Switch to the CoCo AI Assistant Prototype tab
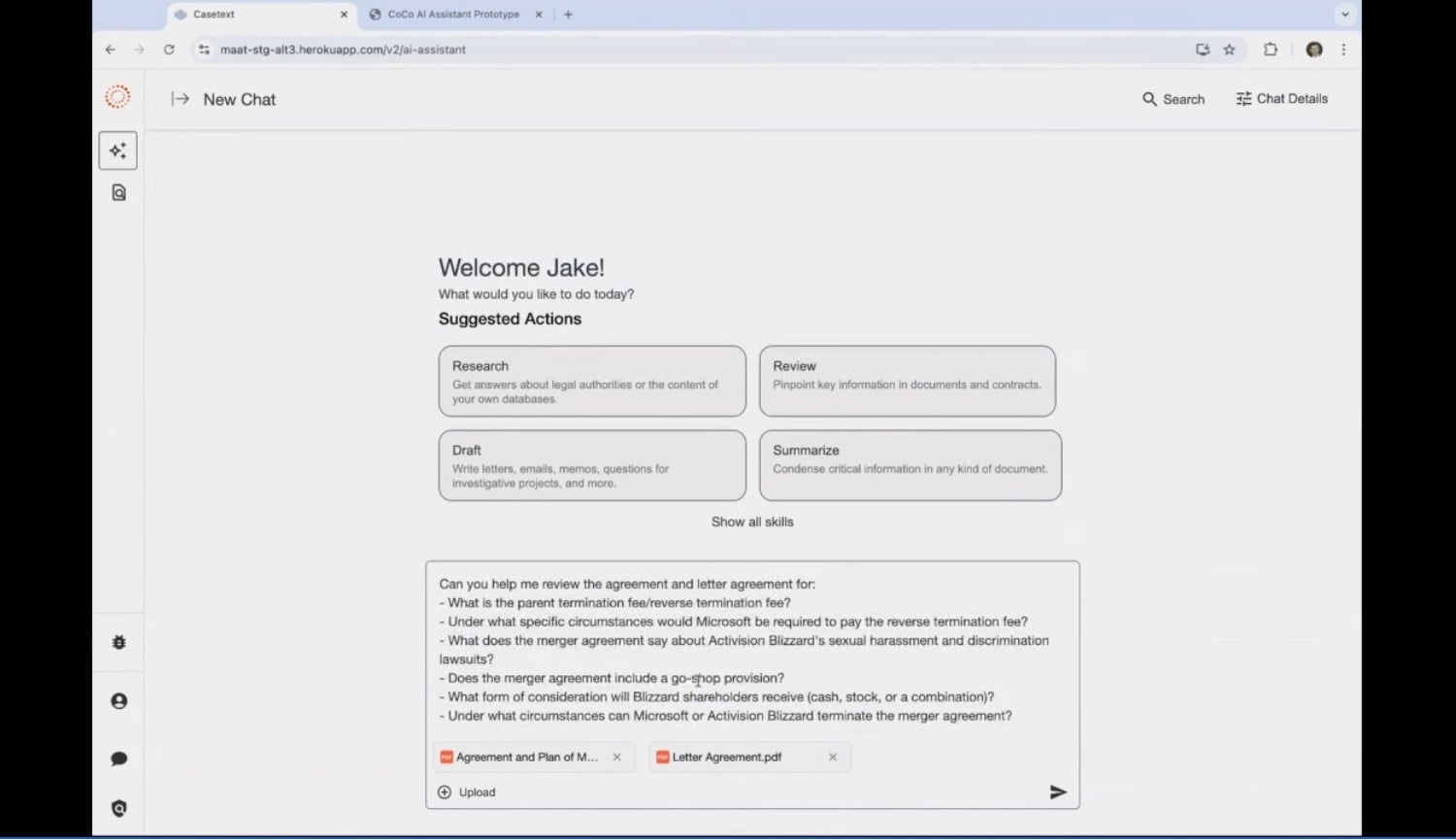This screenshot has width=1456, height=840. click(453, 15)
